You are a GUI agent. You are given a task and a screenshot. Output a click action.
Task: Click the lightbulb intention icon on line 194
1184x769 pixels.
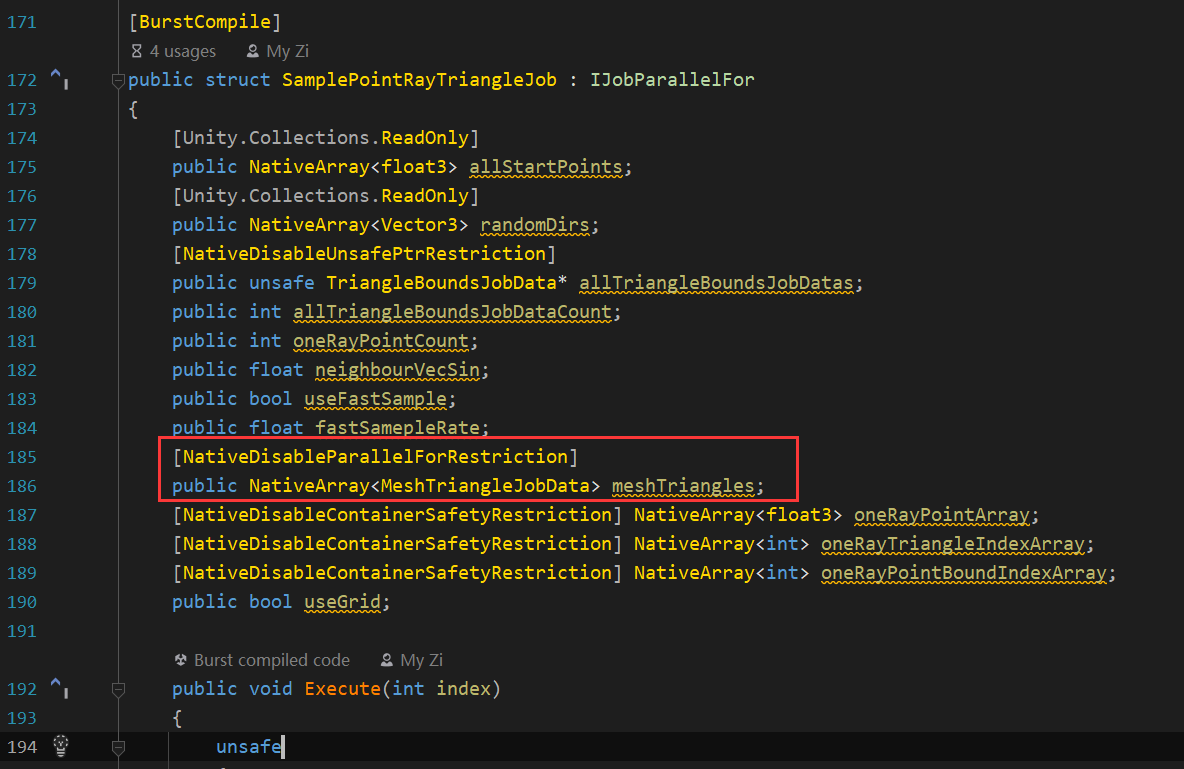61,746
